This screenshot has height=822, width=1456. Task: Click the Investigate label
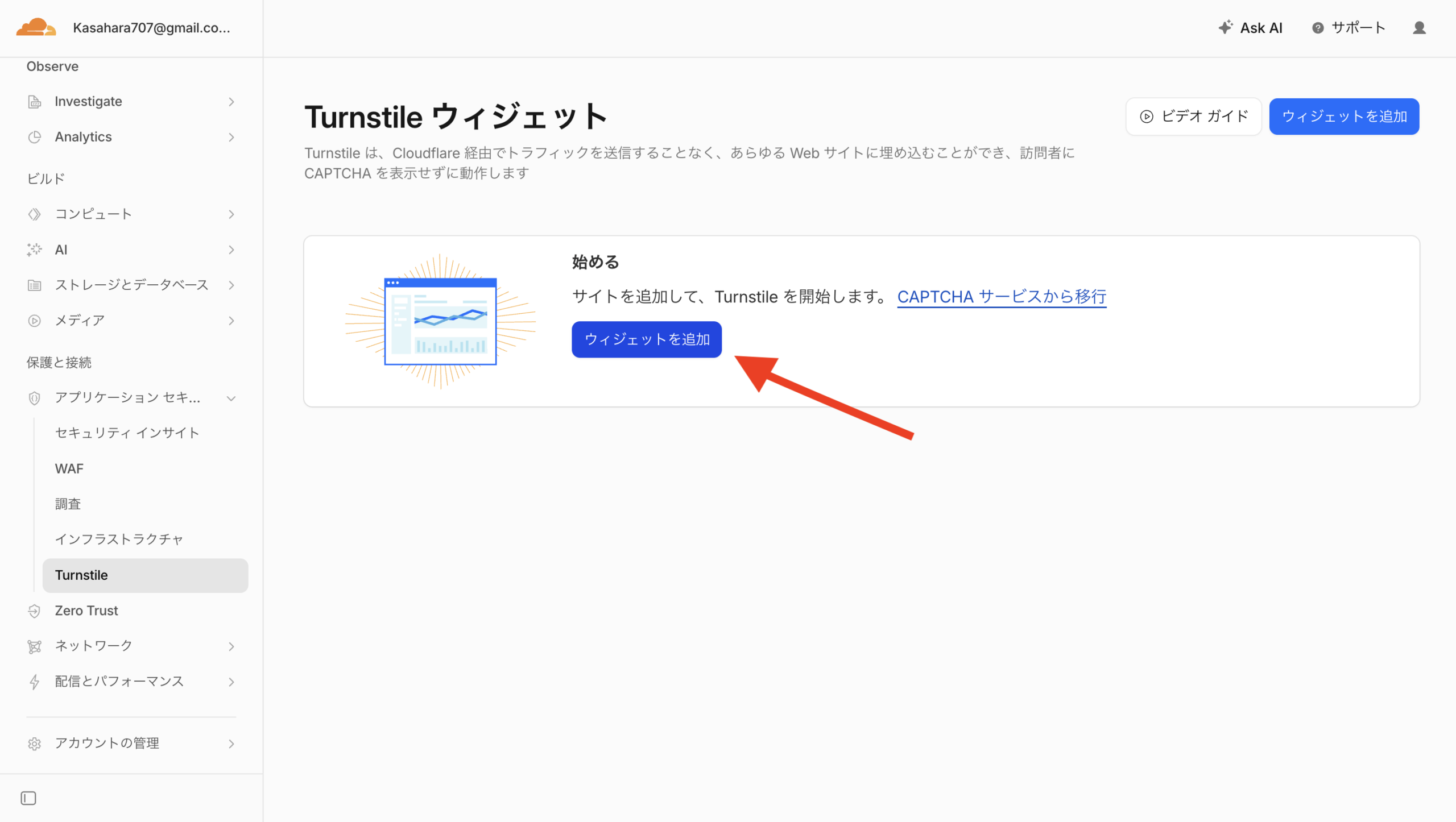(88, 102)
